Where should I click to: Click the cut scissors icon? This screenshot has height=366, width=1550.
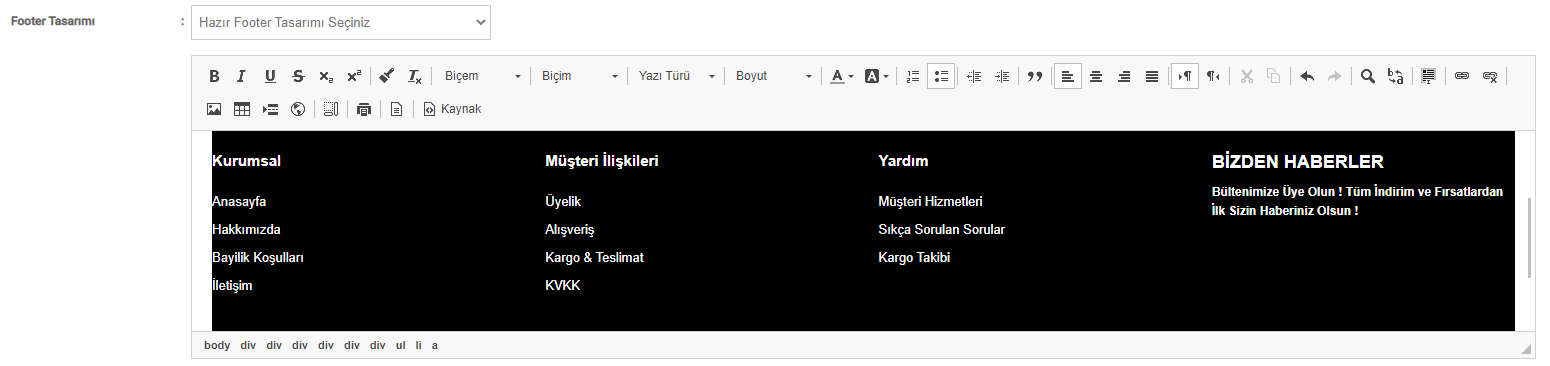click(x=1246, y=76)
